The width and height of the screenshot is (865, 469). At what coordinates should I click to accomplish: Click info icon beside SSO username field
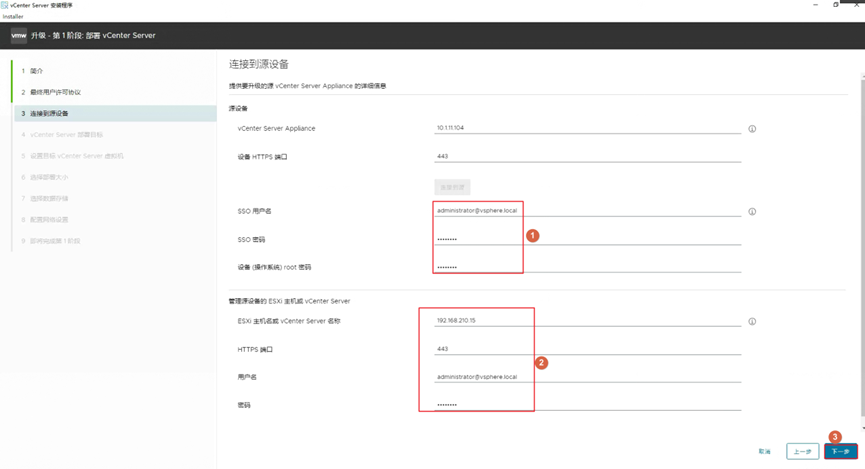(752, 211)
